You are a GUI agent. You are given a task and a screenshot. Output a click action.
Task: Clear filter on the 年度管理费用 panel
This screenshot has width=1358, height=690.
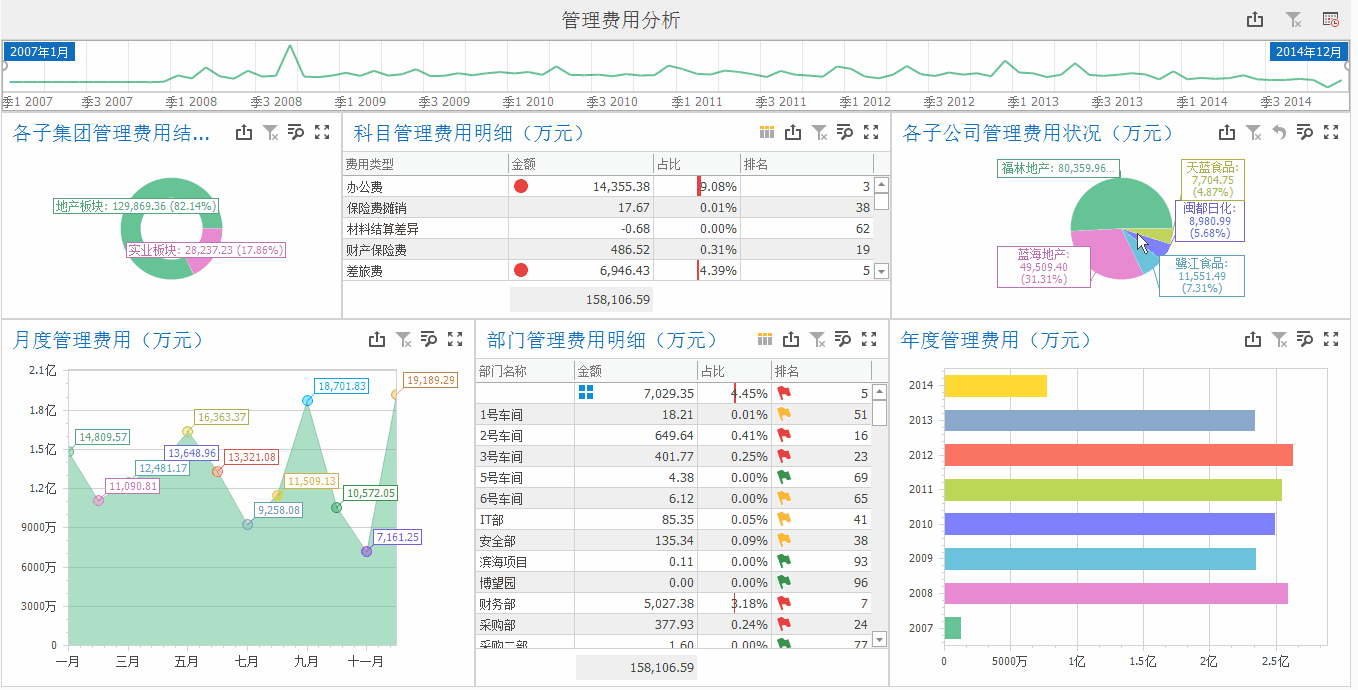pyautogui.click(x=1279, y=340)
